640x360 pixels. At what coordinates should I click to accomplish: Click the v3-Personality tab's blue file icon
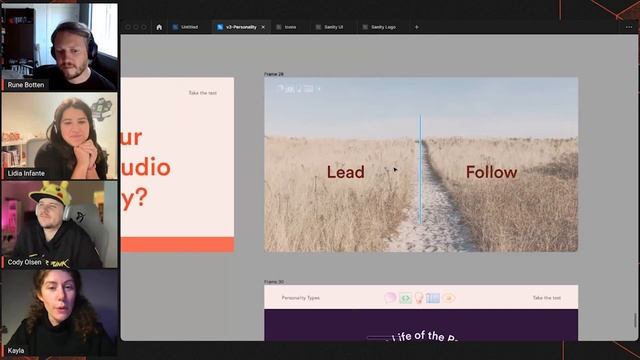[x=220, y=27]
